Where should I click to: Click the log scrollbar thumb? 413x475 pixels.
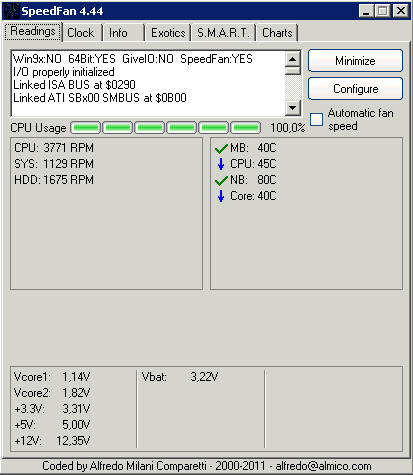(x=293, y=70)
